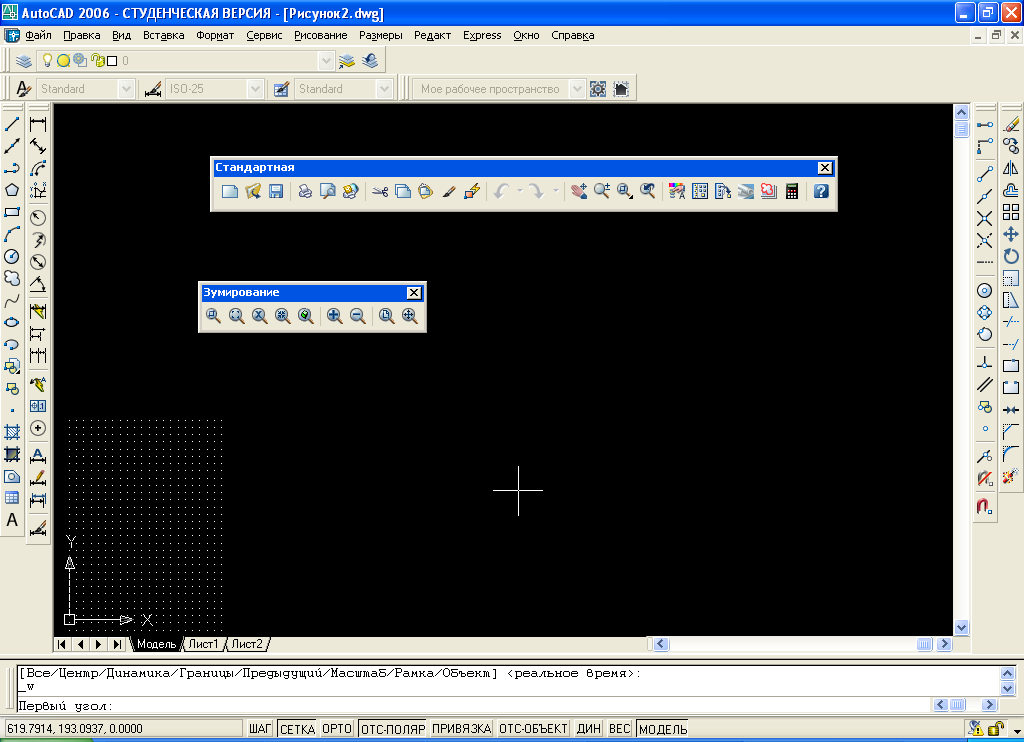Open the calculator from Стандартная toolbar
1024x742 pixels.
click(792, 191)
